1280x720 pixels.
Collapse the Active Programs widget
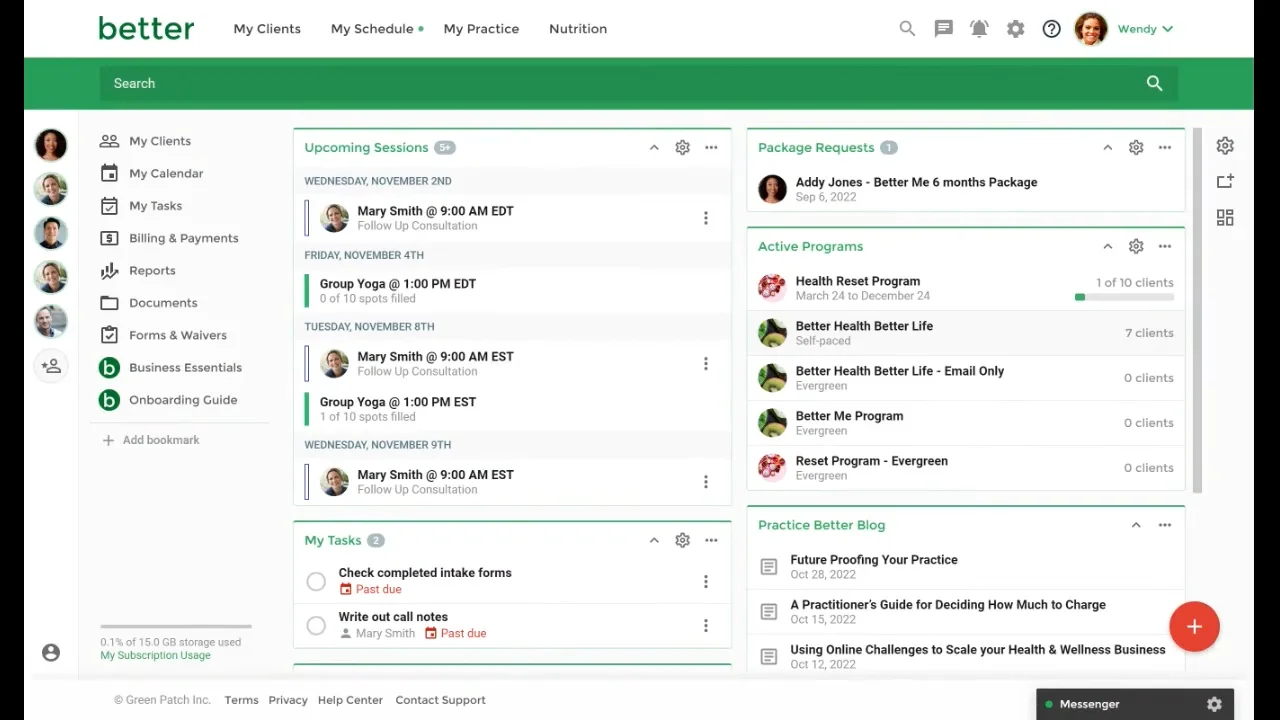click(x=1107, y=246)
